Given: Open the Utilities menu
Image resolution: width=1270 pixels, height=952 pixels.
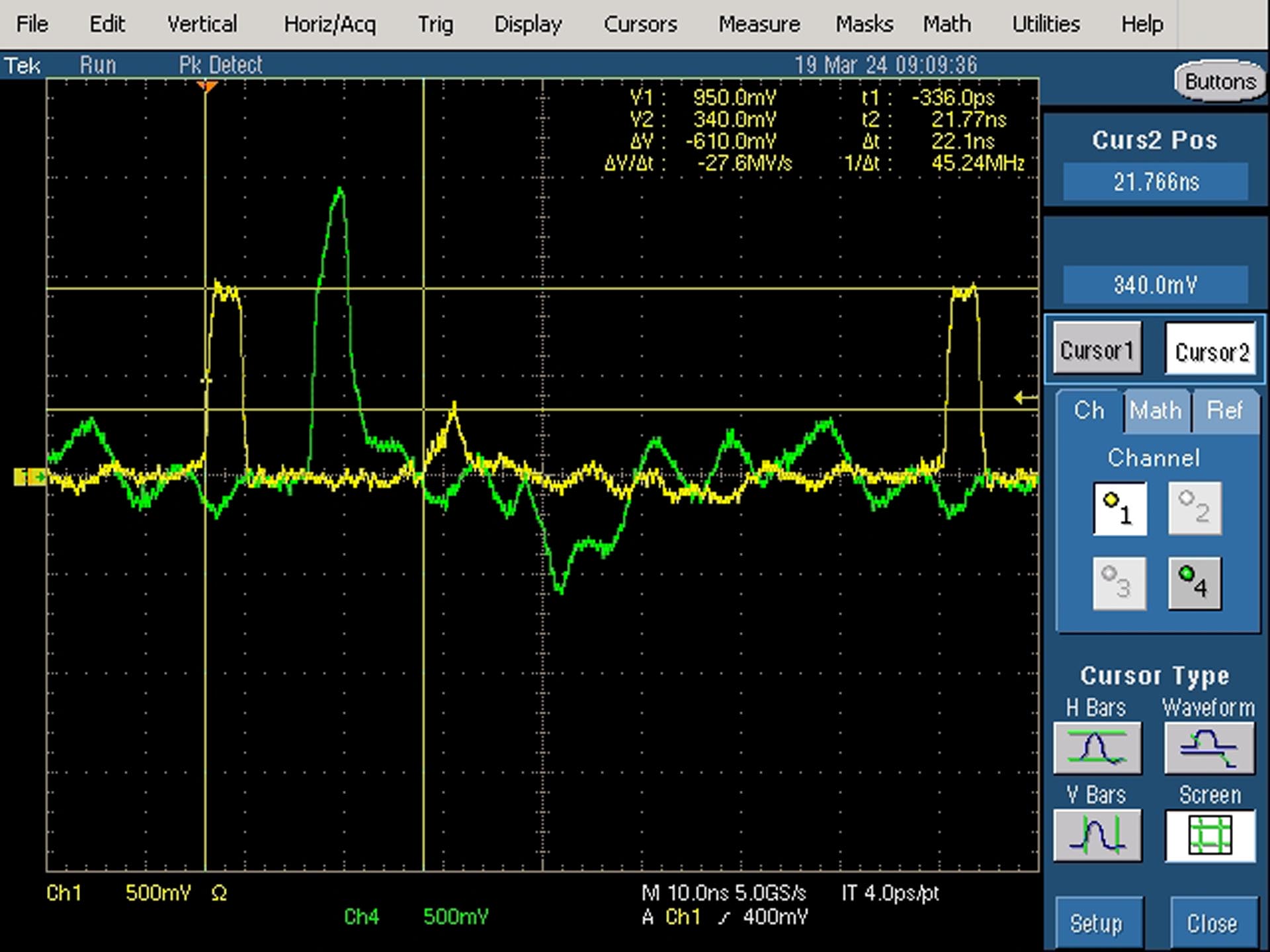Looking at the screenshot, I should point(1046,24).
